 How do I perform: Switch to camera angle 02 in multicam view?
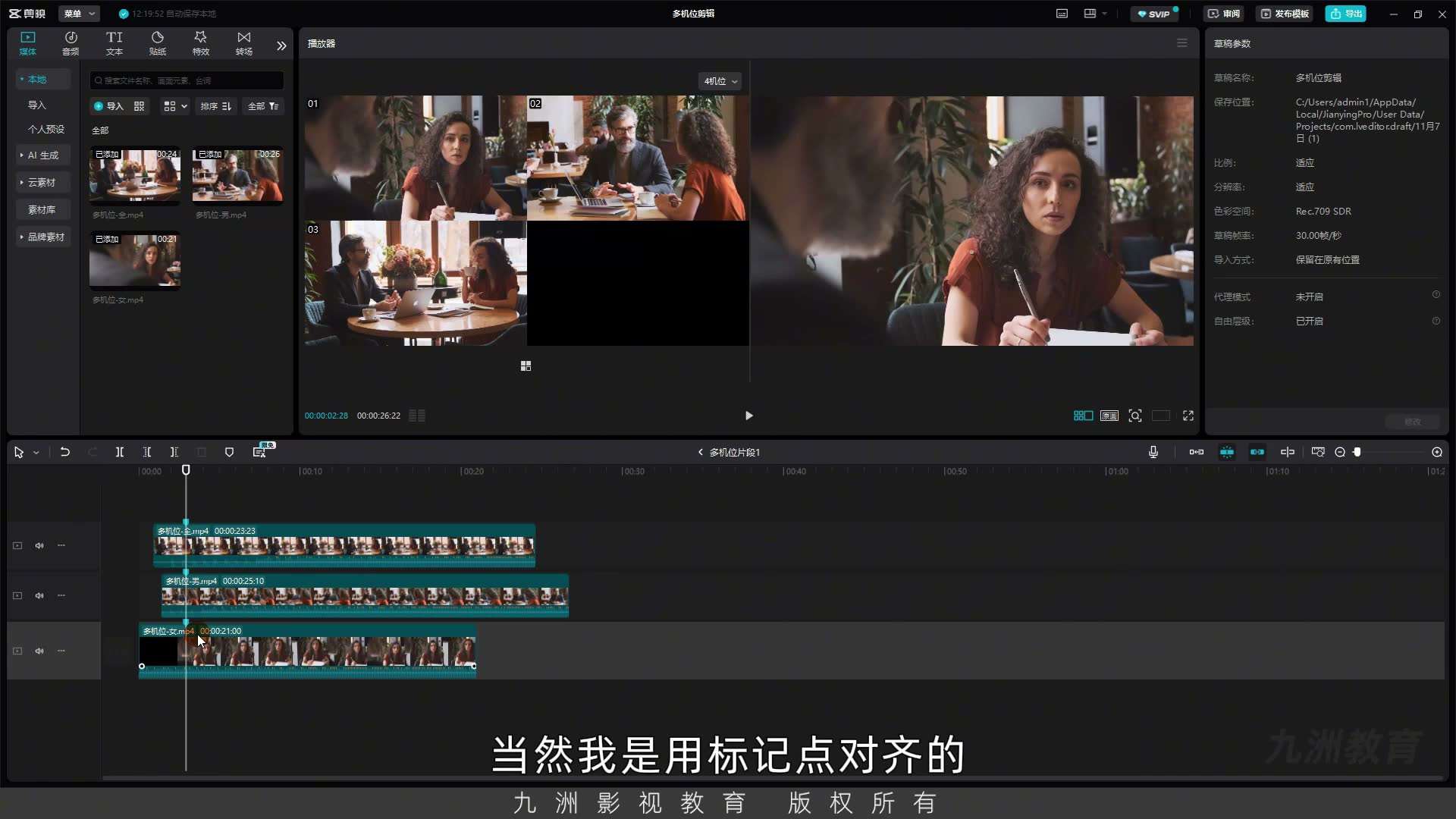click(638, 158)
